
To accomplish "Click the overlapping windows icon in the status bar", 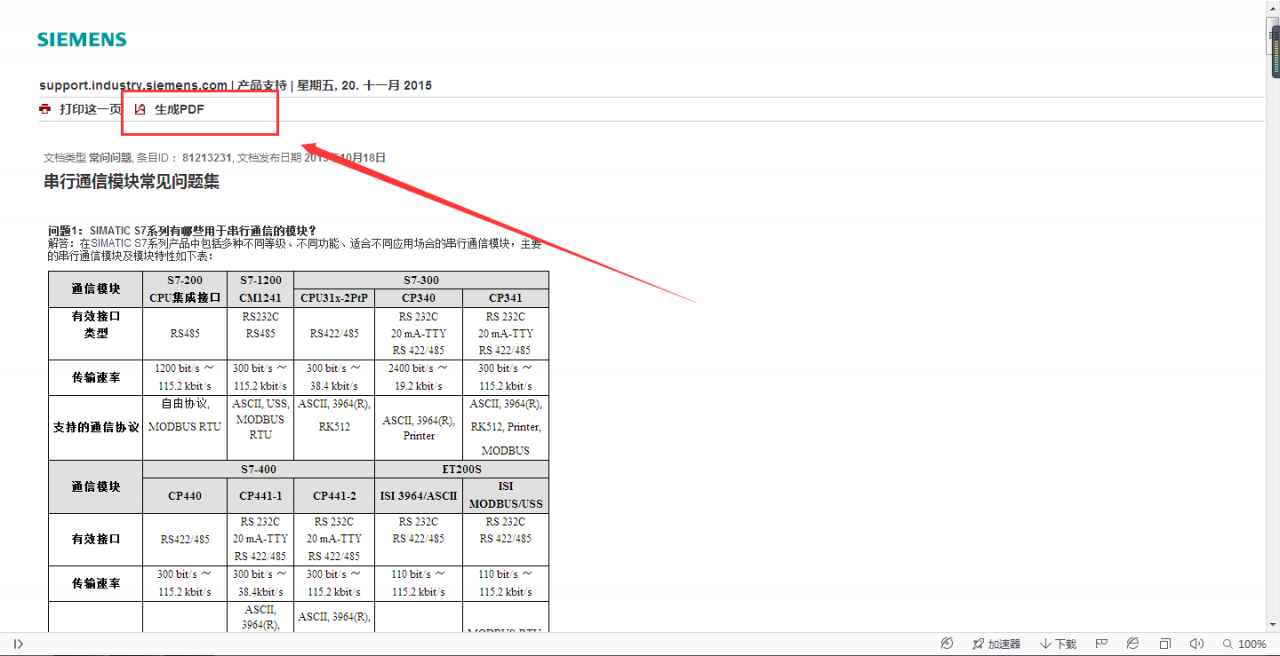I will tap(1165, 644).
